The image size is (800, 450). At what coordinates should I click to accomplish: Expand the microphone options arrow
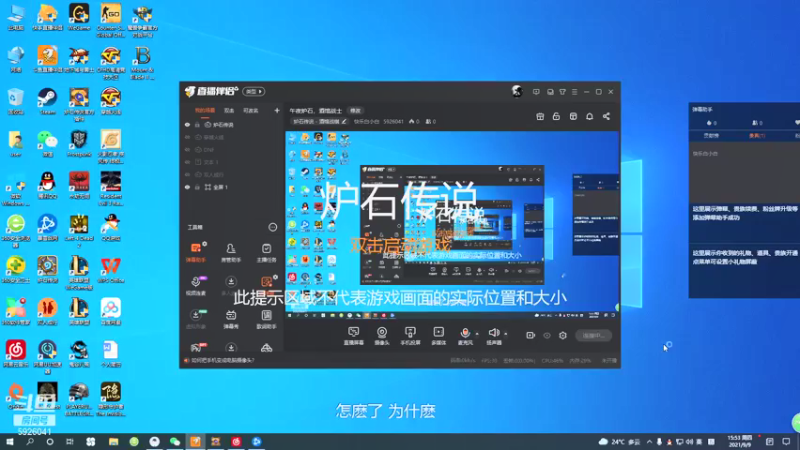pos(477,334)
